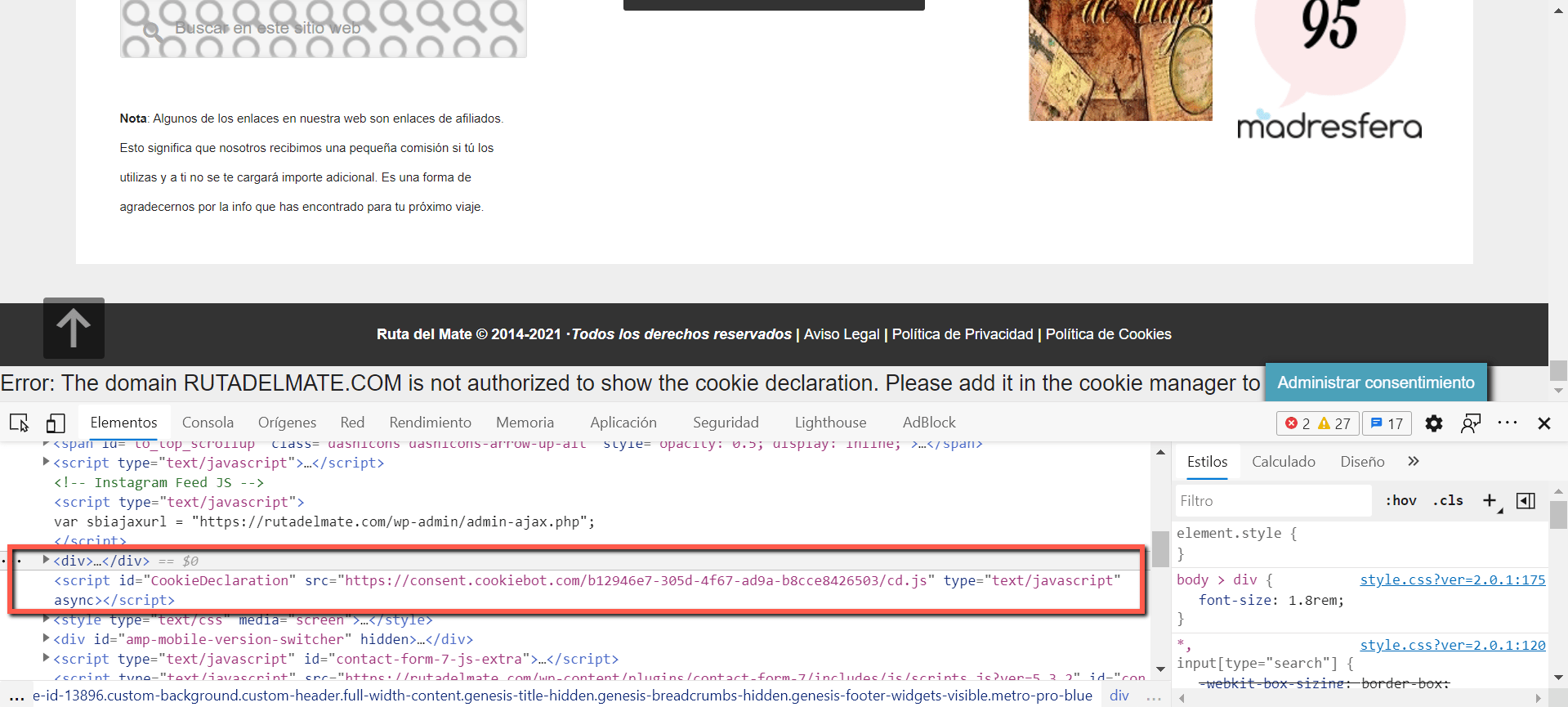Toggle computed styles sidebar icon
Image resolution: width=1568 pixels, height=707 pixels.
coord(1526,500)
